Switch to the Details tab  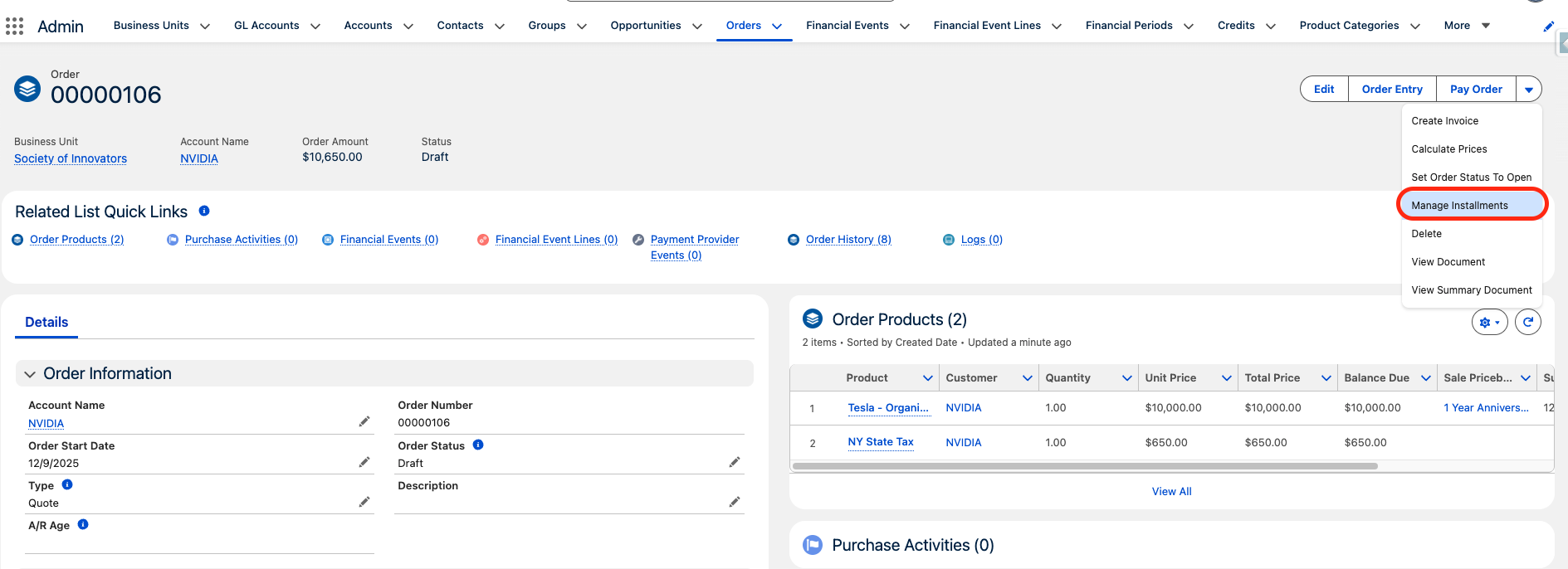[x=46, y=322]
